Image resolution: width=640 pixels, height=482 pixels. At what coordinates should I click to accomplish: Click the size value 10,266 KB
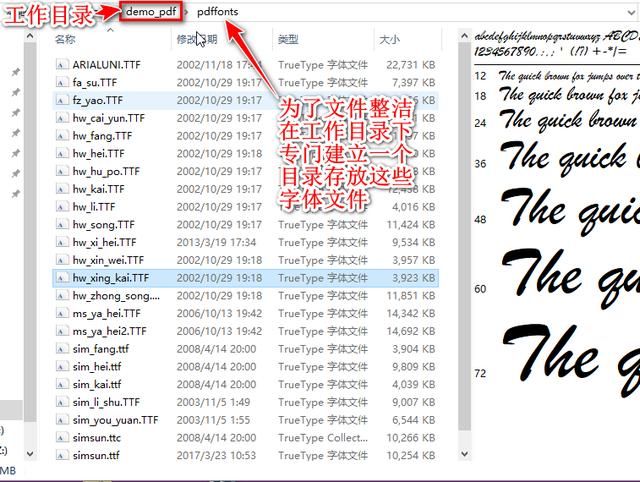point(411,438)
